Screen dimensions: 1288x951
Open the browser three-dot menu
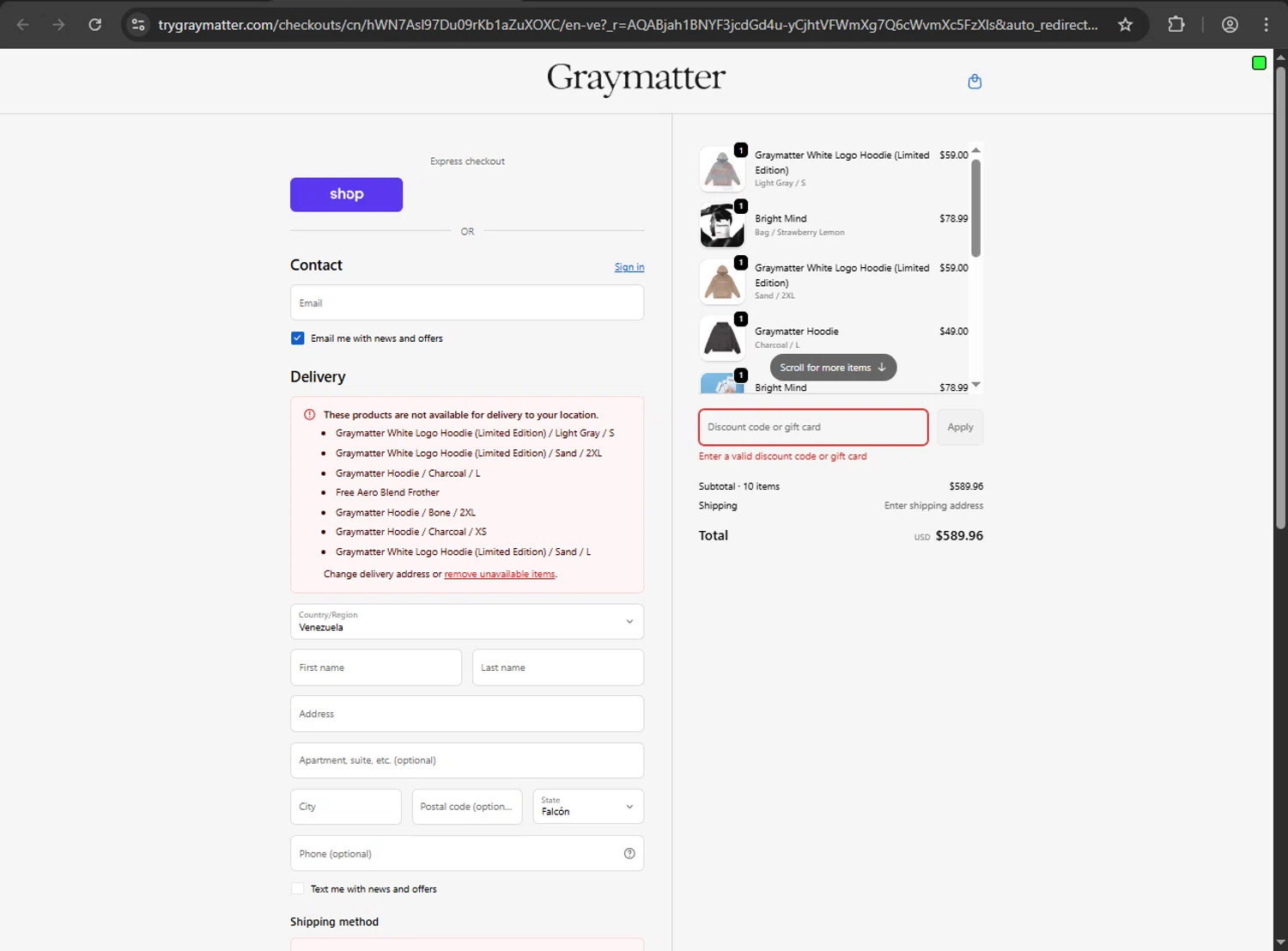[x=1266, y=25]
